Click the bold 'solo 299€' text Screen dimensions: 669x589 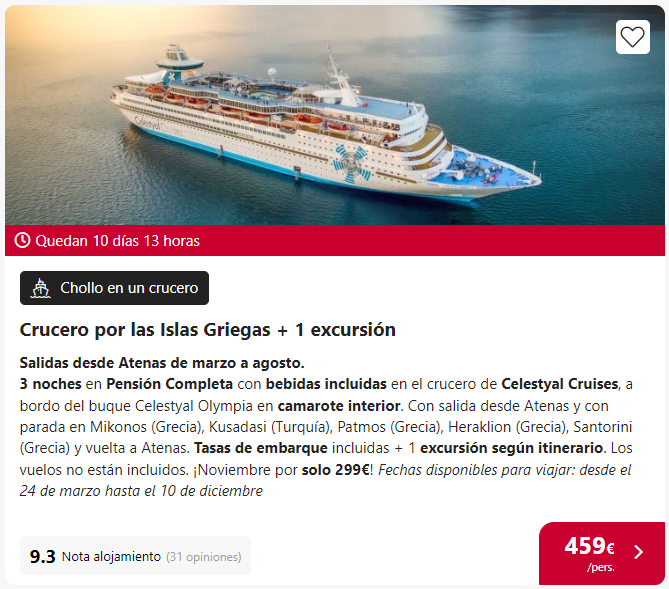pos(335,469)
